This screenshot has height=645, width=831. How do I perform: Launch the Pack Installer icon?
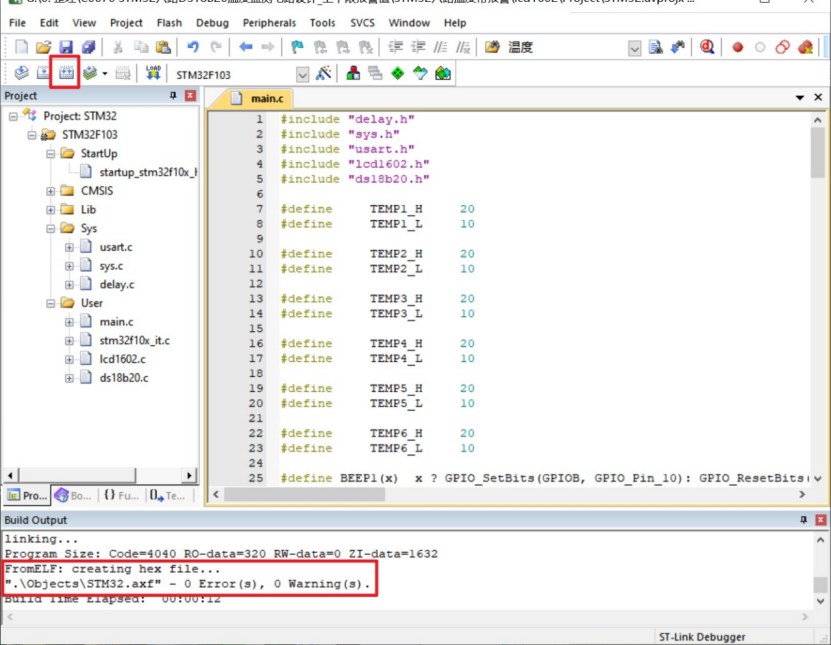click(443, 73)
